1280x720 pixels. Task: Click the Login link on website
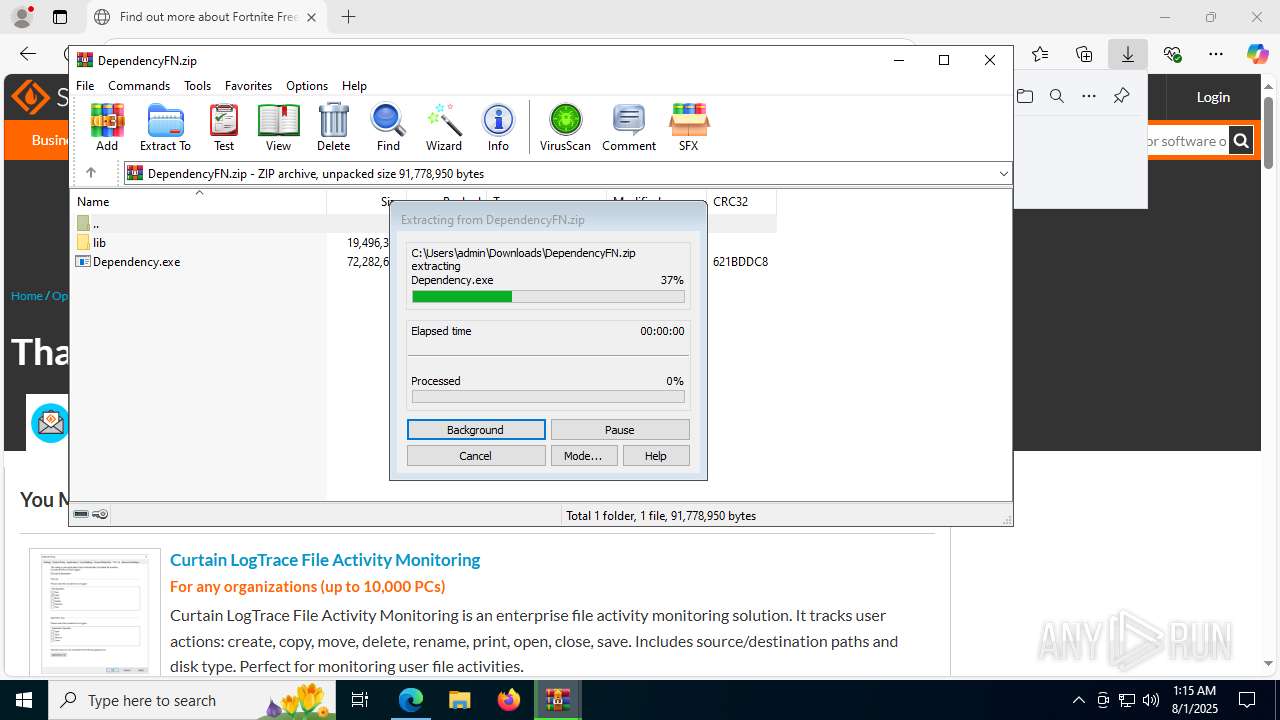1213,97
